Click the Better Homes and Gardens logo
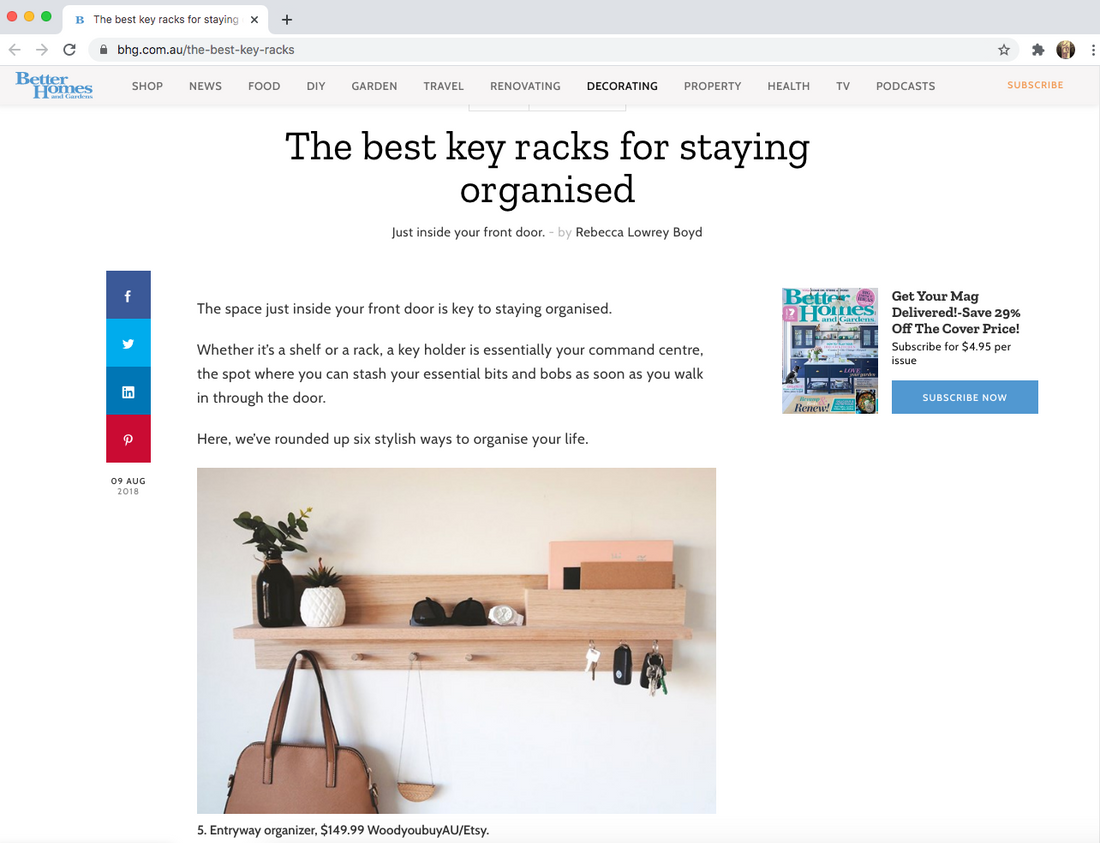The height and width of the screenshot is (843, 1100). click(x=54, y=86)
